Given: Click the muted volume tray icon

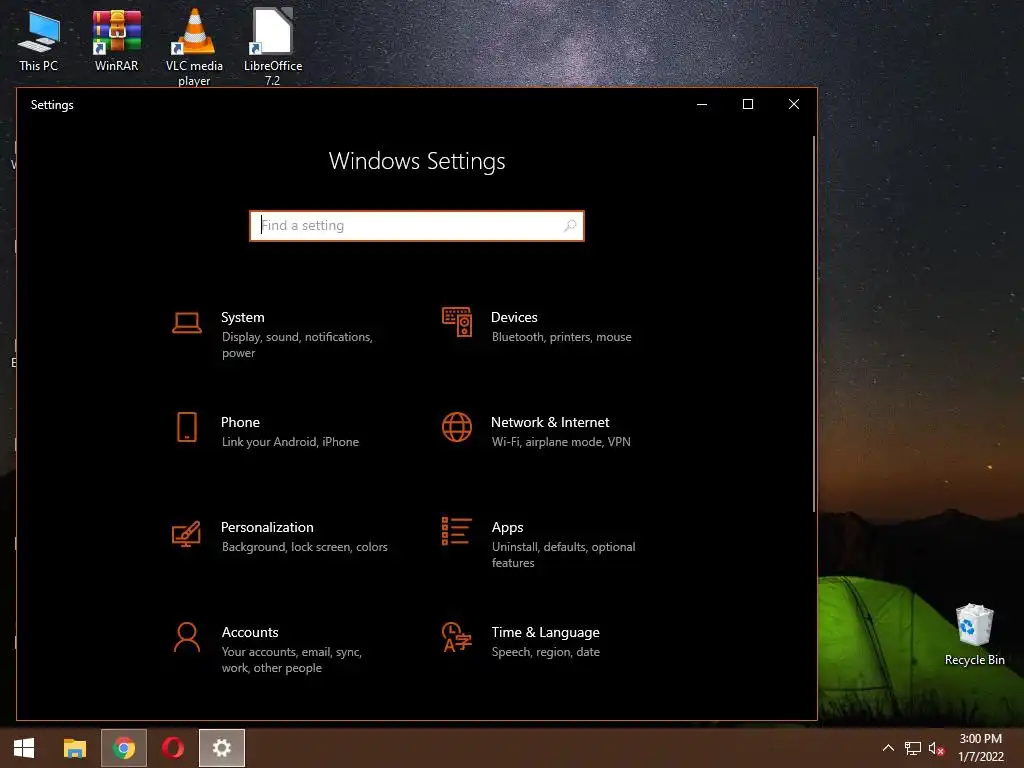Looking at the screenshot, I should tap(936, 748).
